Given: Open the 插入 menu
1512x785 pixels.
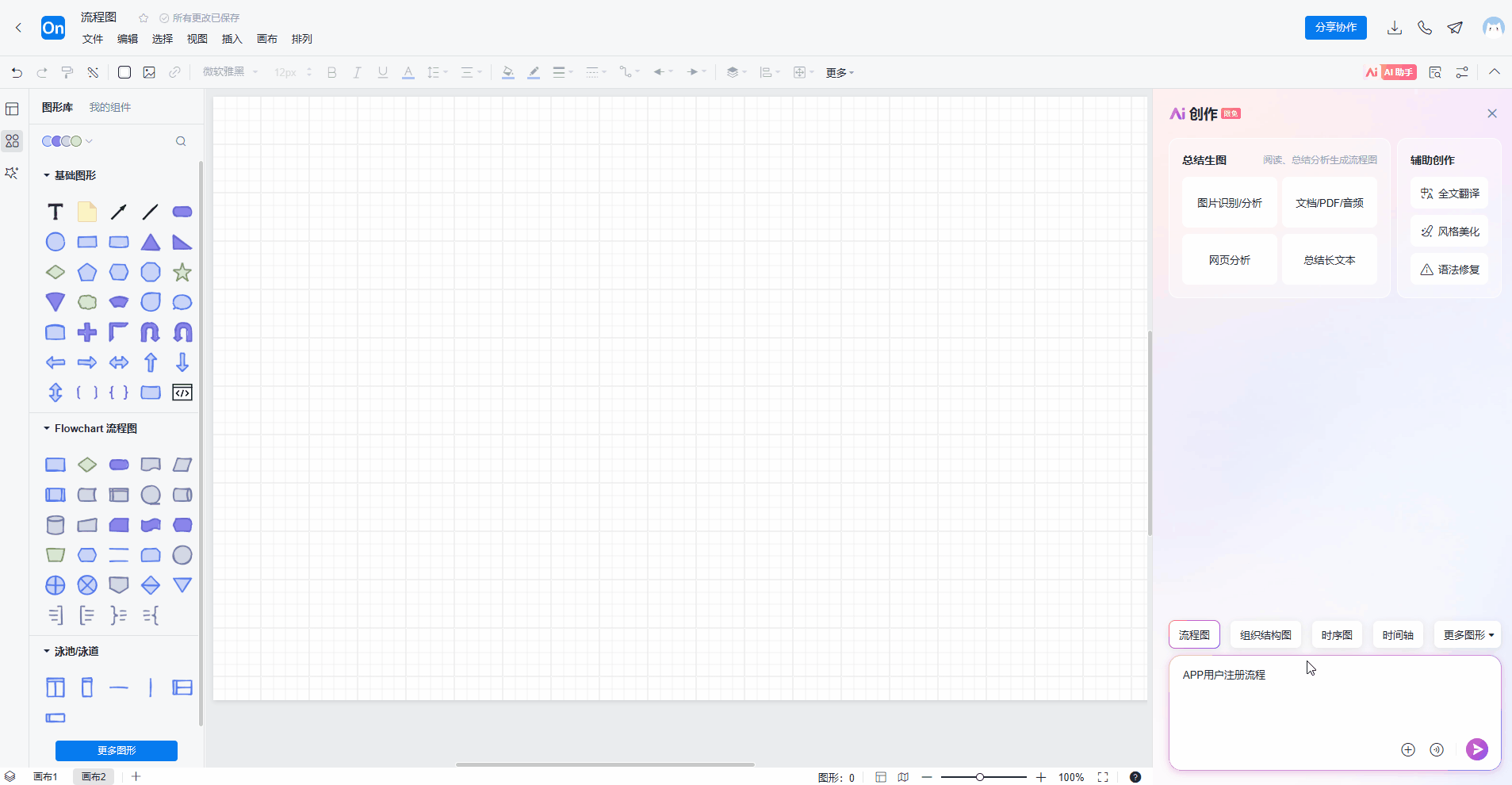Looking at the screenshot, I should click(x=232, y=39).
